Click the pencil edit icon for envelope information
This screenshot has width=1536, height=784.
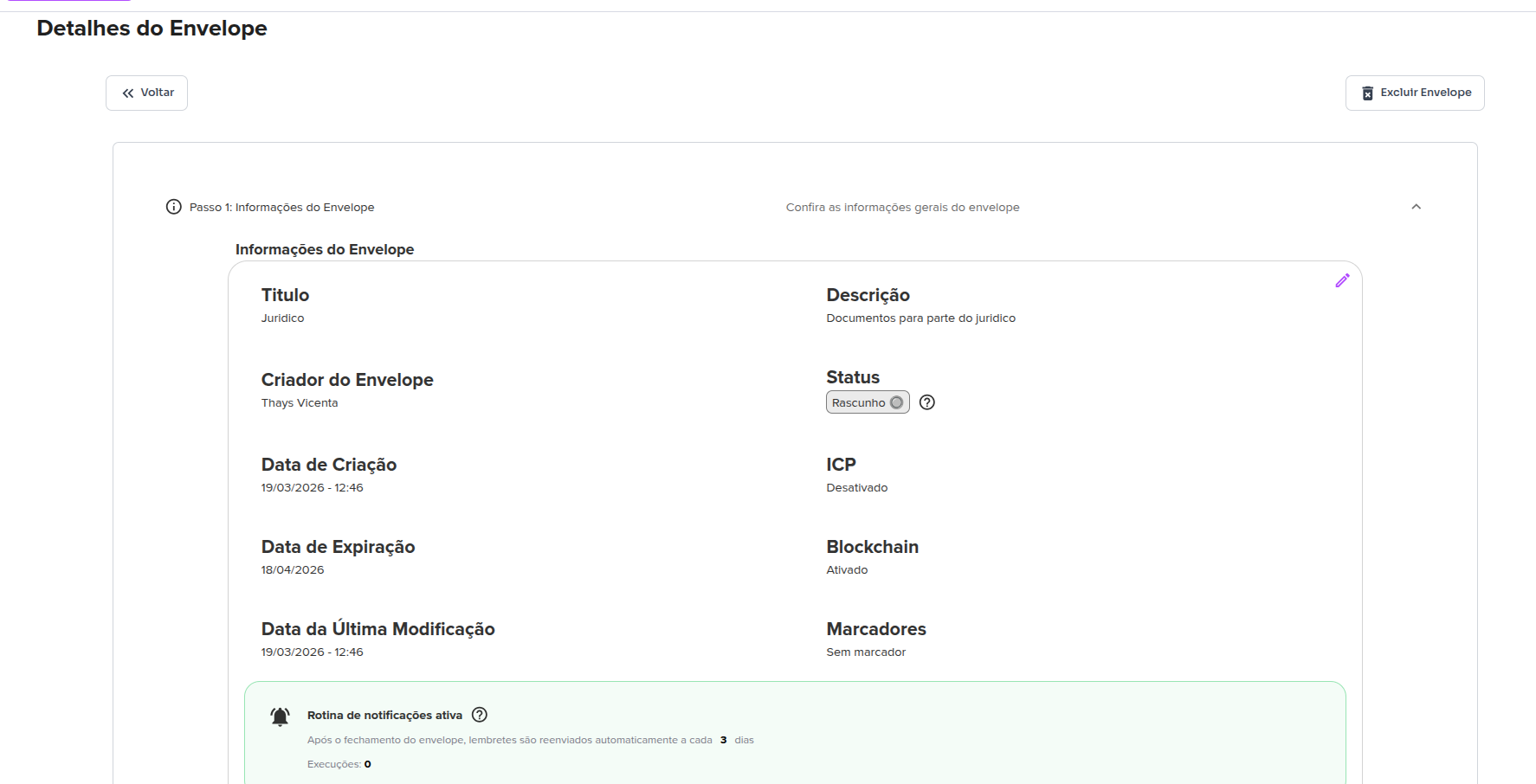click(x=1342, y=280)
